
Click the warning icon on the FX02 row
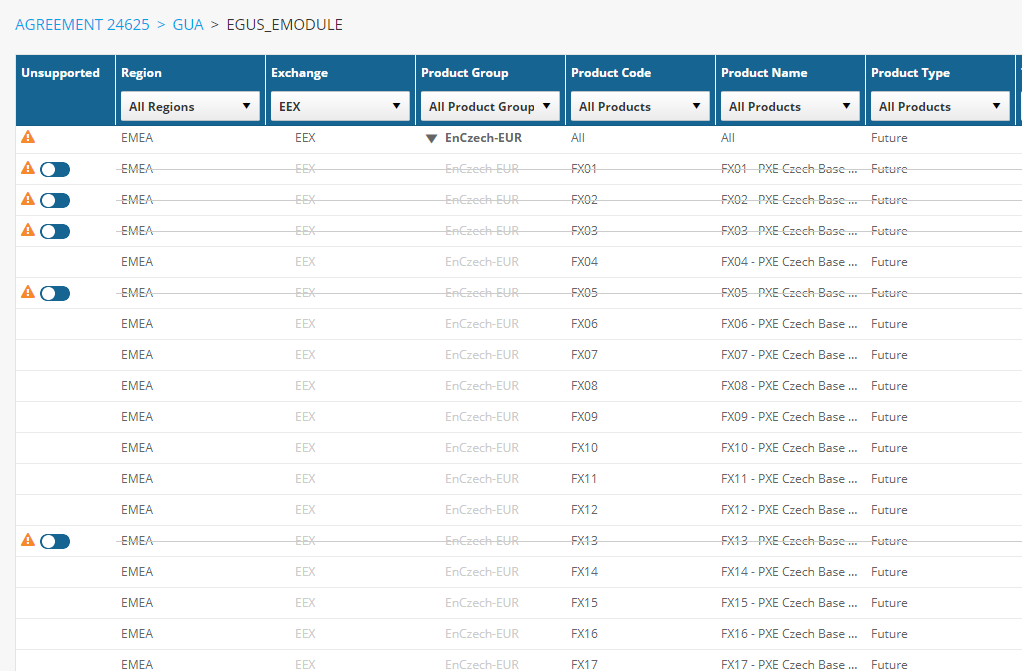(28, 199)
